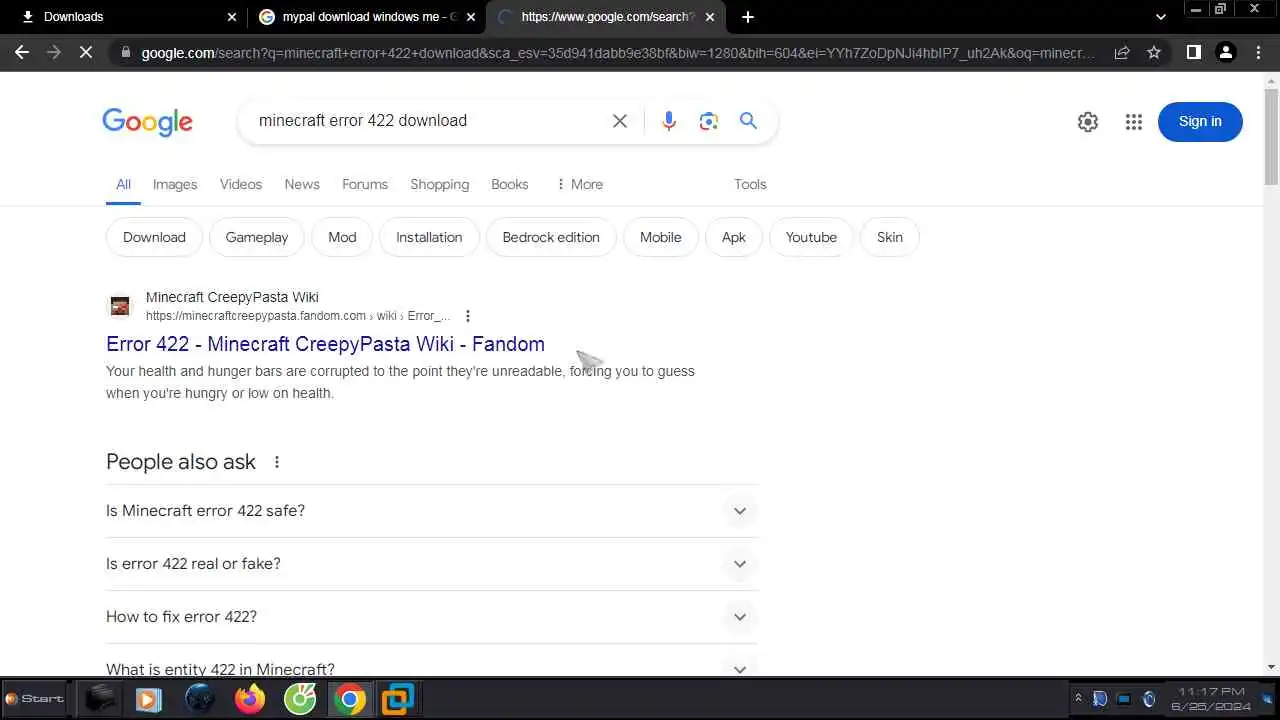
Task: Expand 'How to fix error 422?' question
Action: tap(432, 617)
